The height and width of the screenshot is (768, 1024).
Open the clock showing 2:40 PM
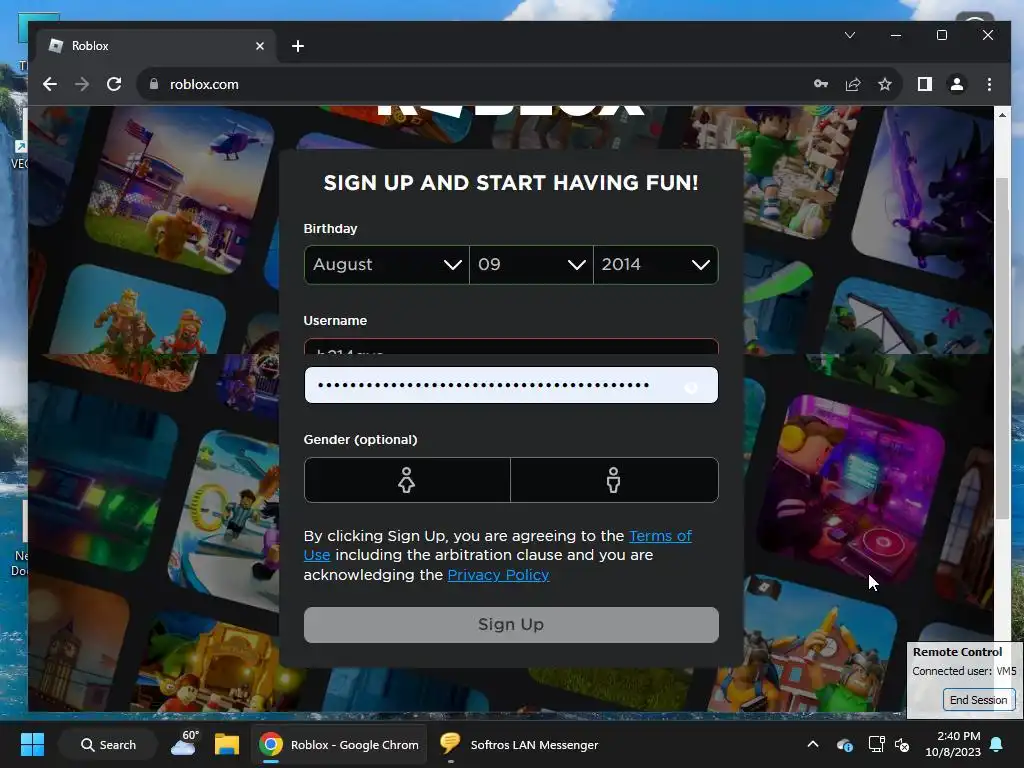pos(953,744)
